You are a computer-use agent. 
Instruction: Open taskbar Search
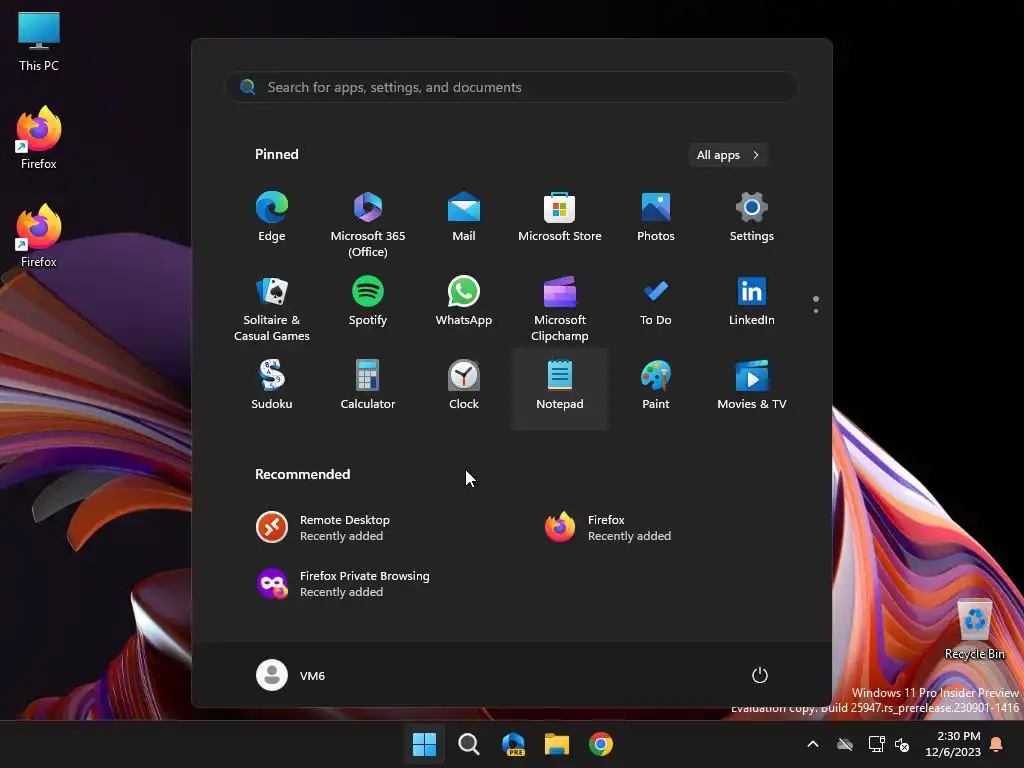coord(468,744)
